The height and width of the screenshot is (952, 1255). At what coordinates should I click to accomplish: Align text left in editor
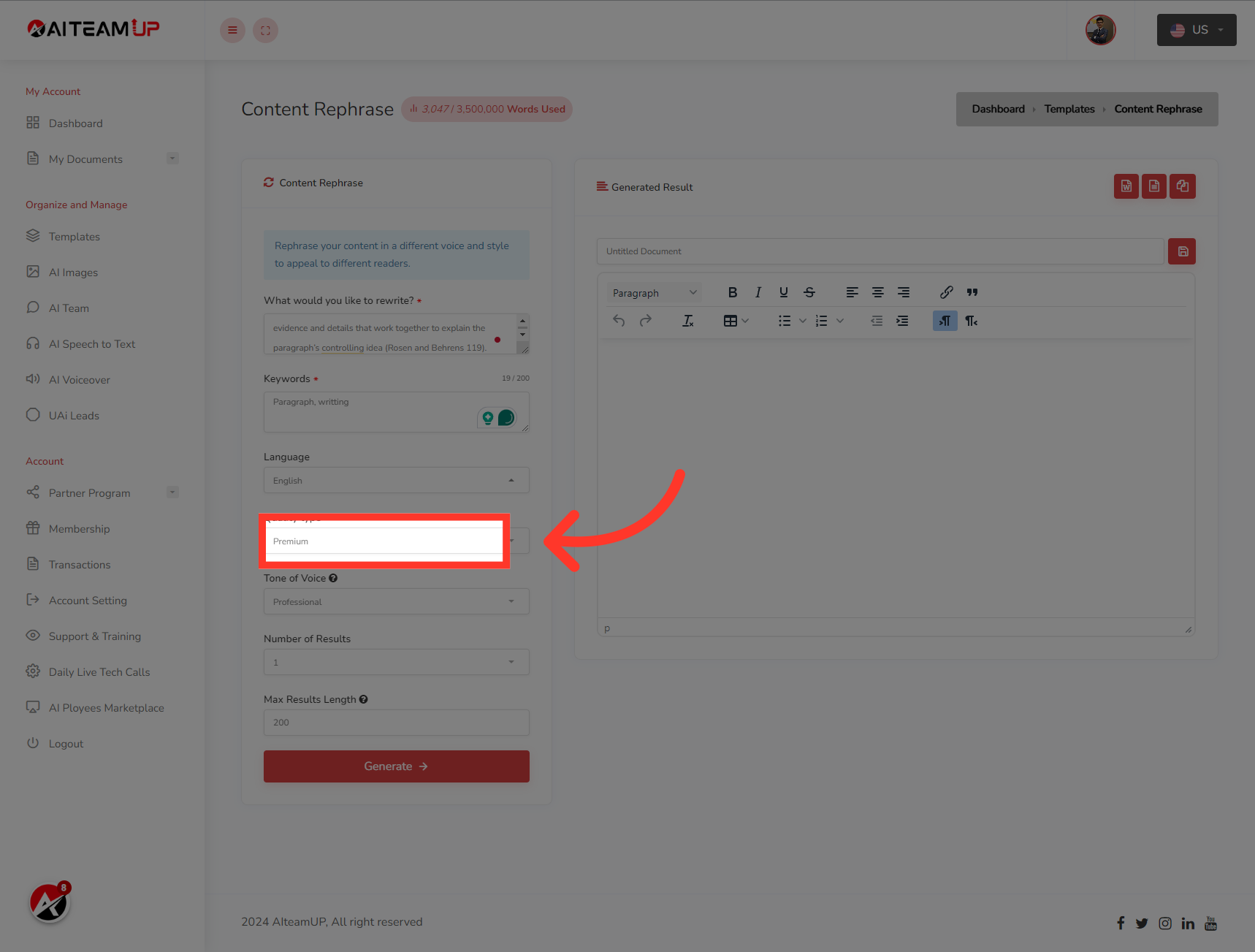[x=852, y=292]
